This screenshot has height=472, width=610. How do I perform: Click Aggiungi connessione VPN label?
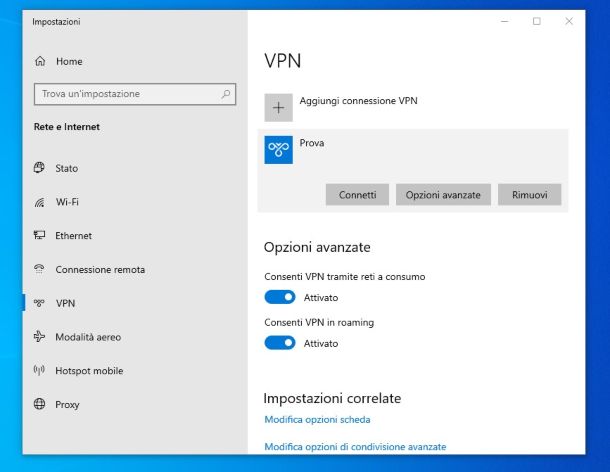[358, 101]
